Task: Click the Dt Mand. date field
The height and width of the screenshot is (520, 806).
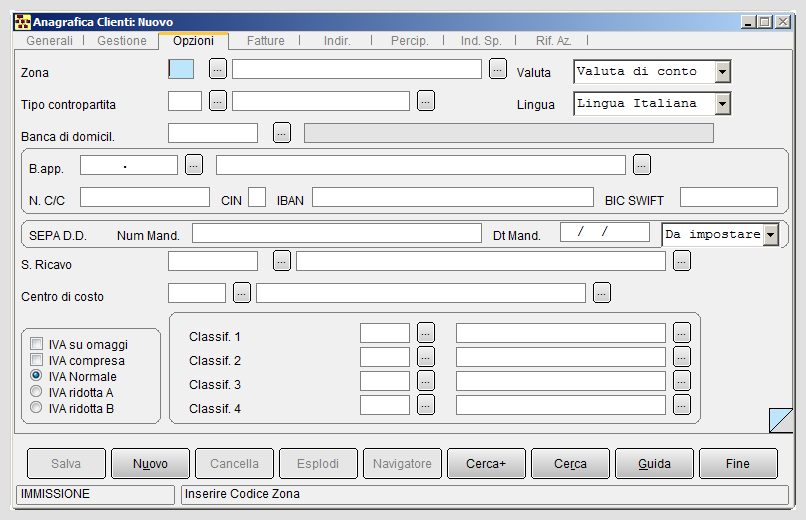Action: tap(604, 232)
